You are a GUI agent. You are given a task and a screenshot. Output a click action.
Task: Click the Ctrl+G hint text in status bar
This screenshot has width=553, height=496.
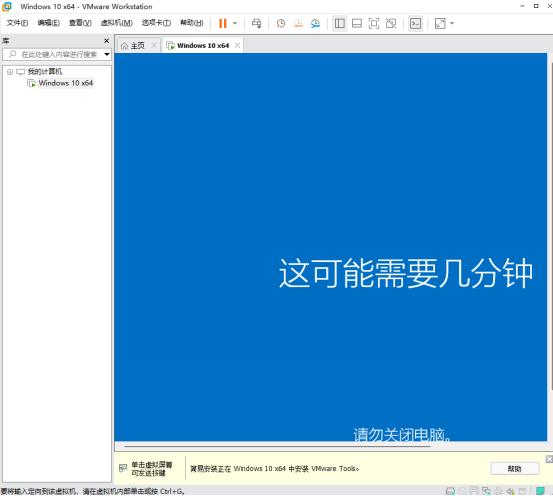[x=92, y=491]
